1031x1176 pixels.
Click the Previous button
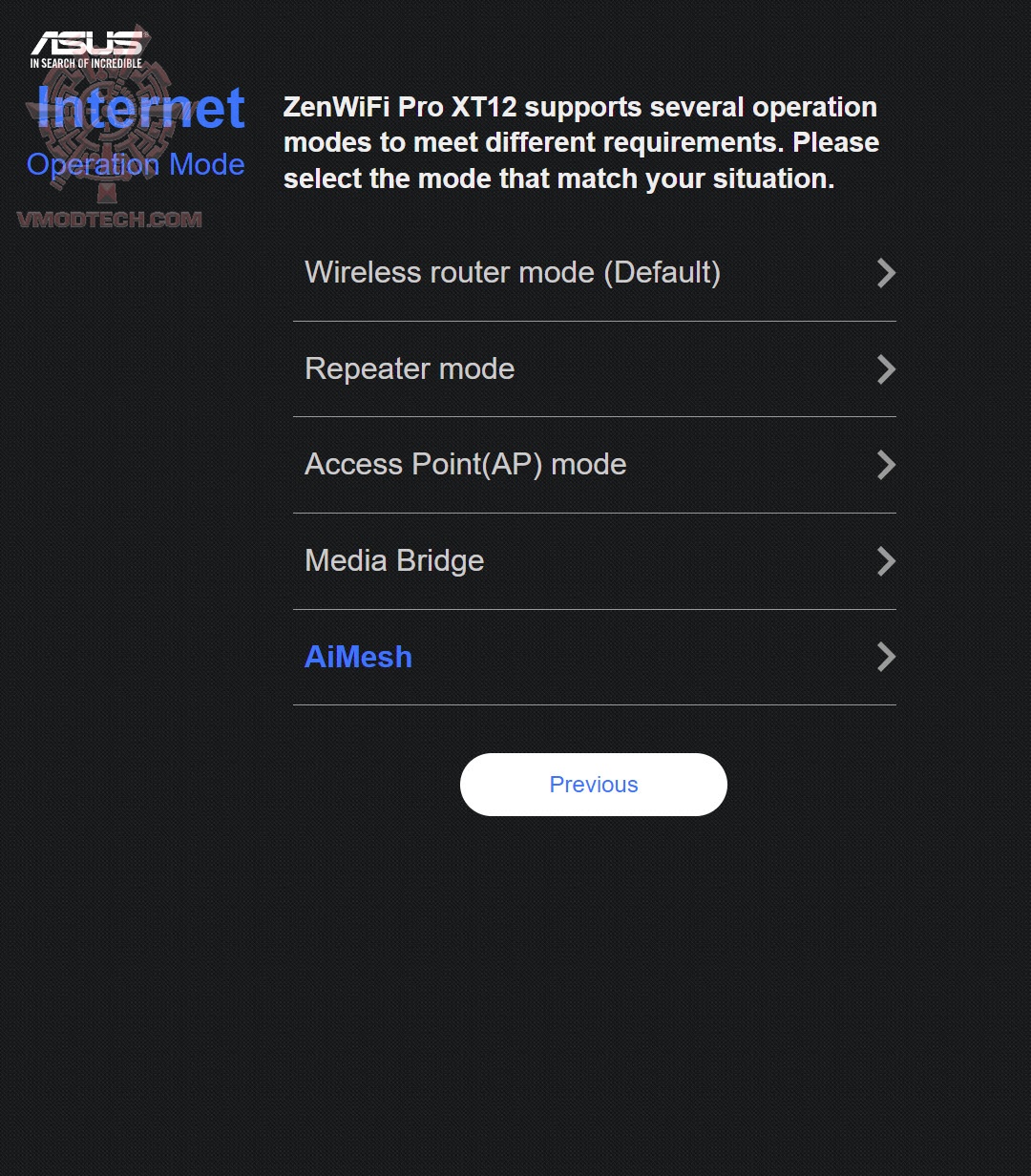tap(593, 785)
